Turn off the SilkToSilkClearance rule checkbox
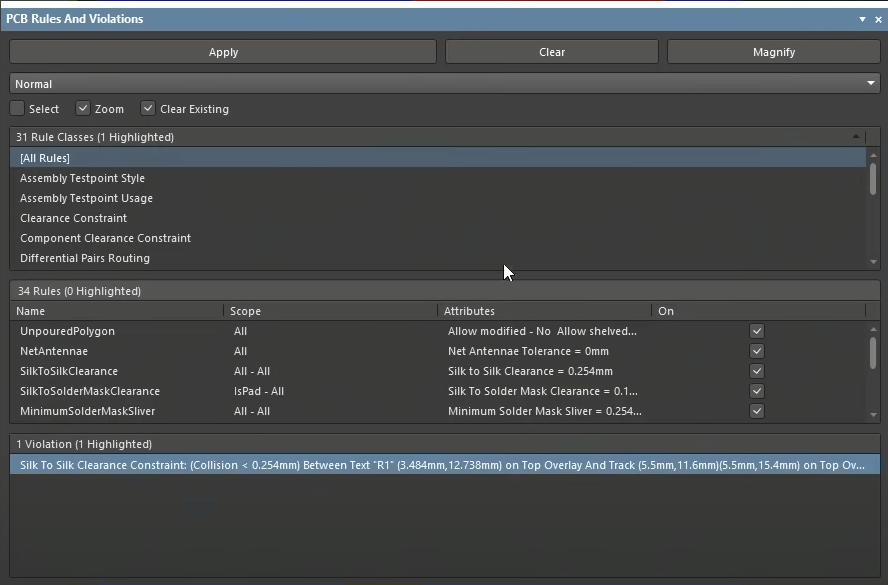 (757, 371)
